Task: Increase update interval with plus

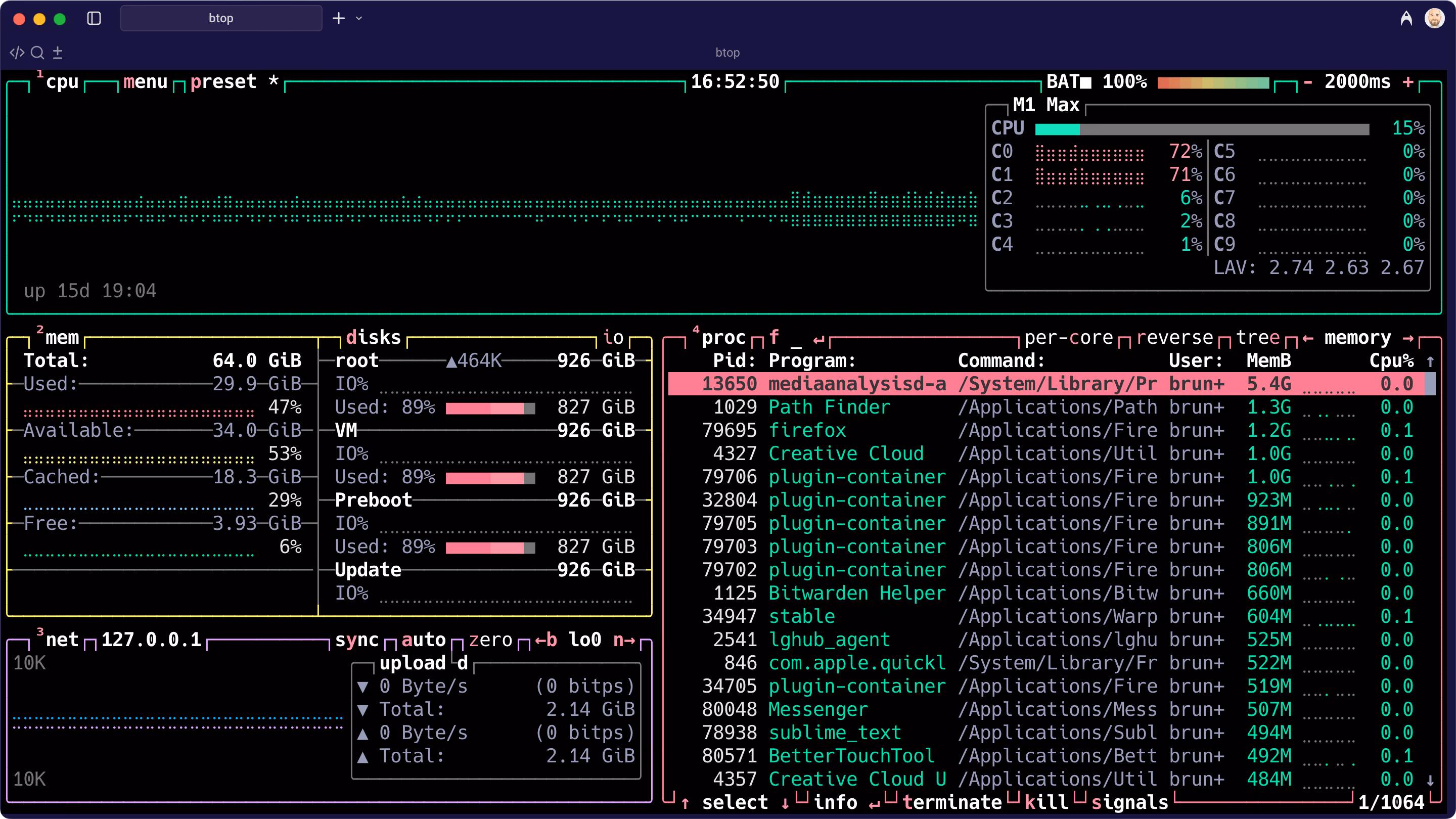Action: tap(1408, 82)
